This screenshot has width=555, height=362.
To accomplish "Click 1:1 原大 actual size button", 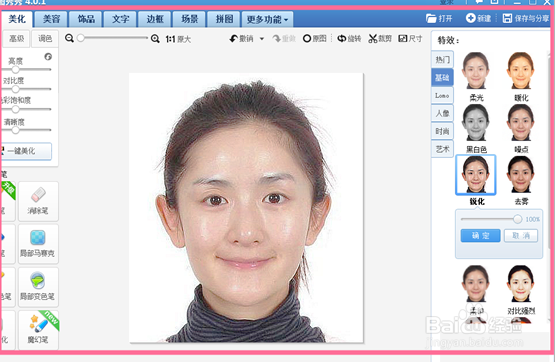I will [x=178, y=39].
